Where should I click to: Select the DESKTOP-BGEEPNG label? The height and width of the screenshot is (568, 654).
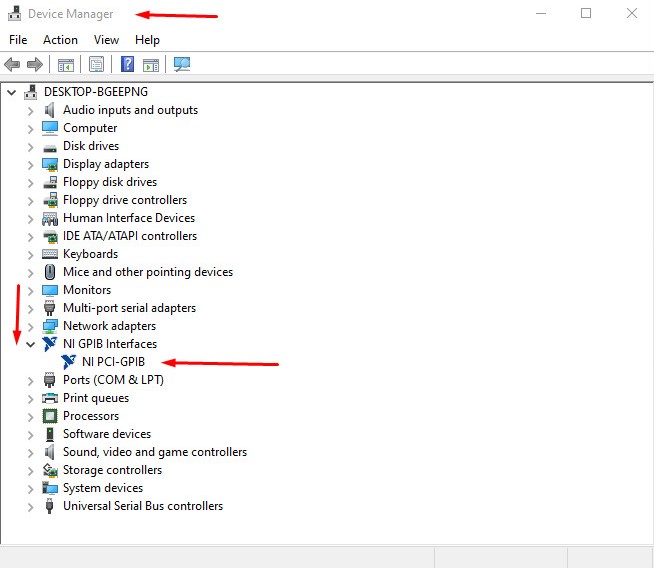point(96,92)
